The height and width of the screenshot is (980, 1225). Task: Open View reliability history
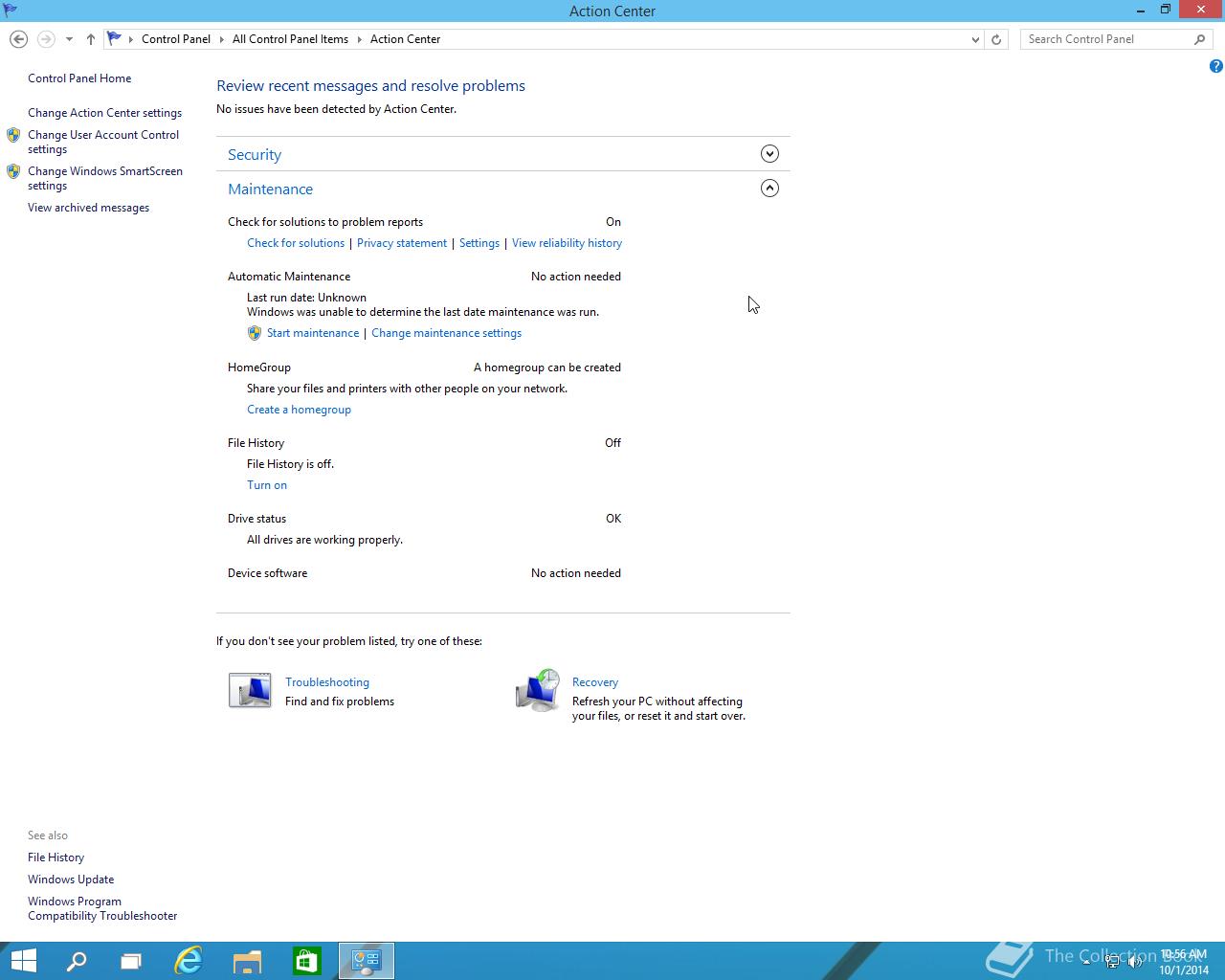567,243
